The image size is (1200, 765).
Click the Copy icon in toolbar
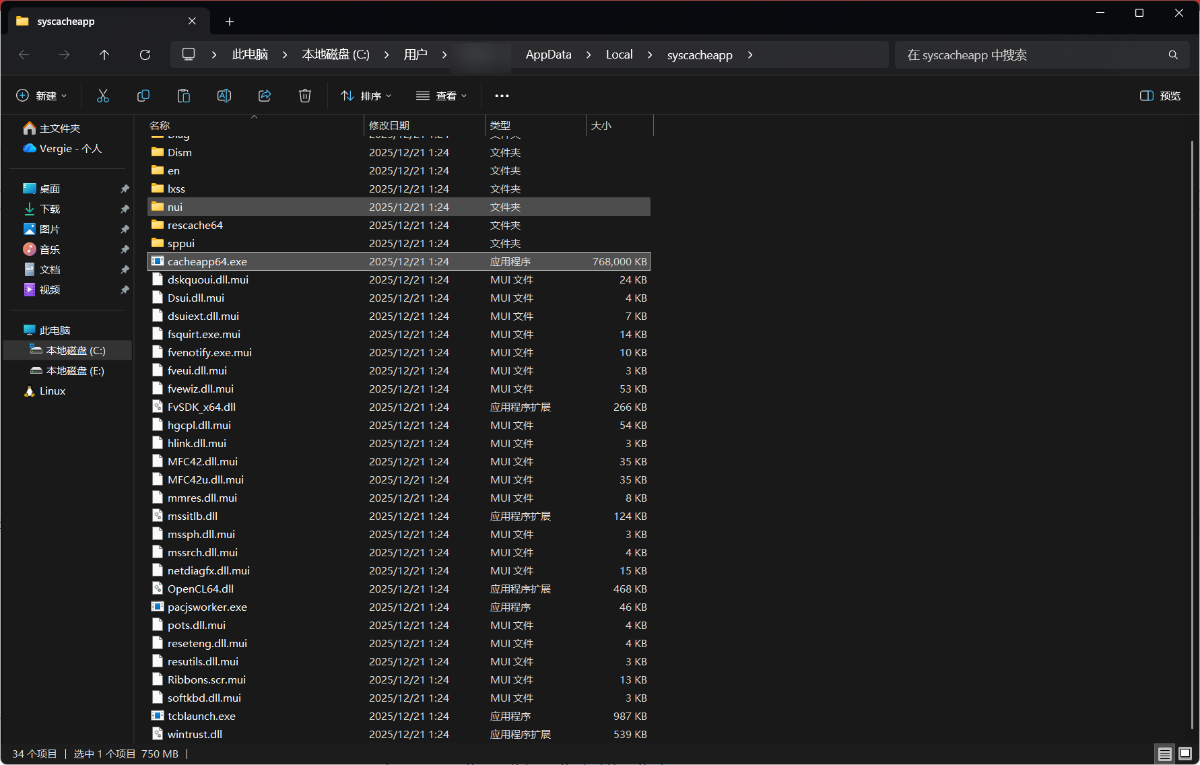click(143, 96)
